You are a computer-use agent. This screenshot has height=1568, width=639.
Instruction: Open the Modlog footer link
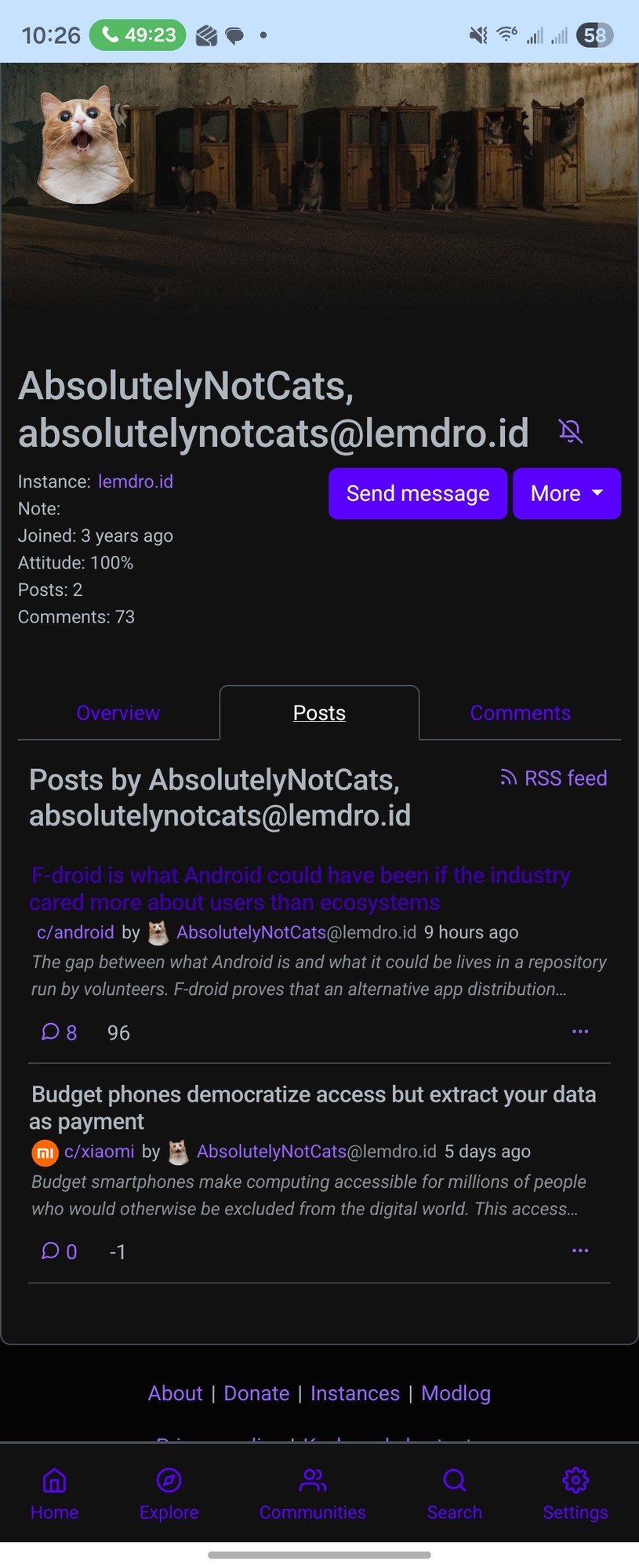tap(456, 1393)
